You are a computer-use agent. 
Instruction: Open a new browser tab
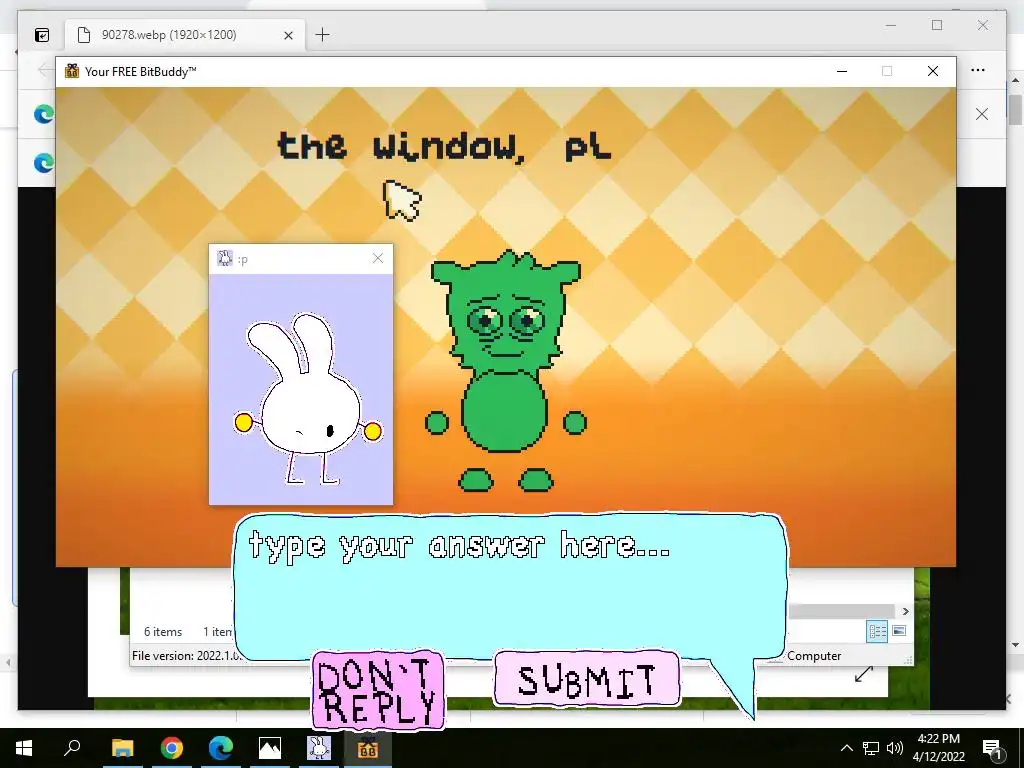point(322,35)
